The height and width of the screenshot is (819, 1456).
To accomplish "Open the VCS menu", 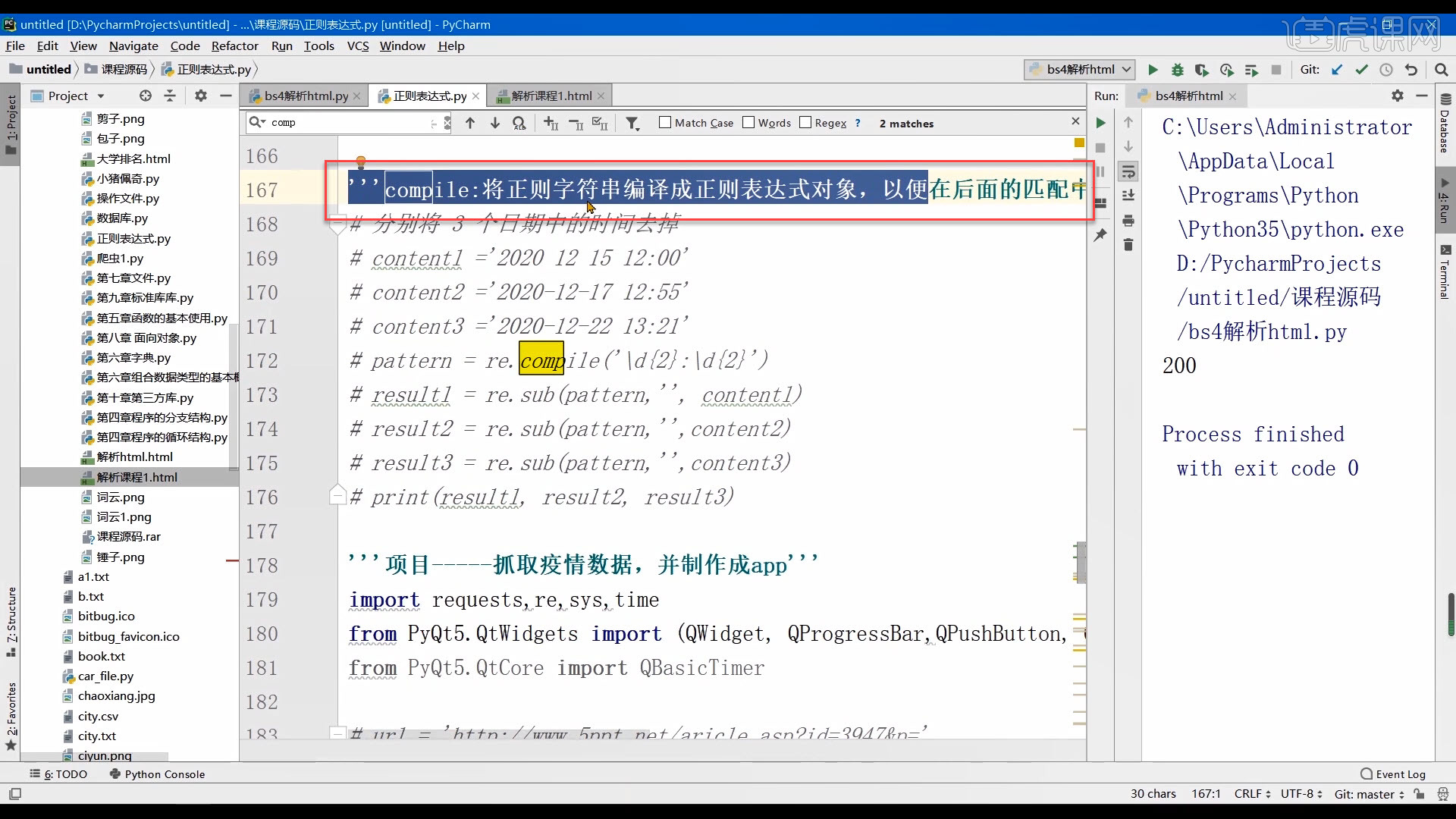I will pyautogui.click(x=357, y=46).
